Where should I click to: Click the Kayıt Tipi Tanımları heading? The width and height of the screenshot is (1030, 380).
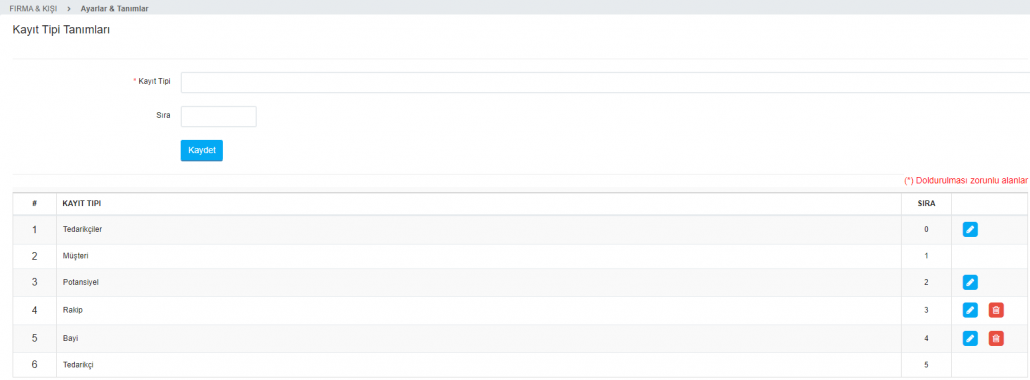tap(61, 30)
